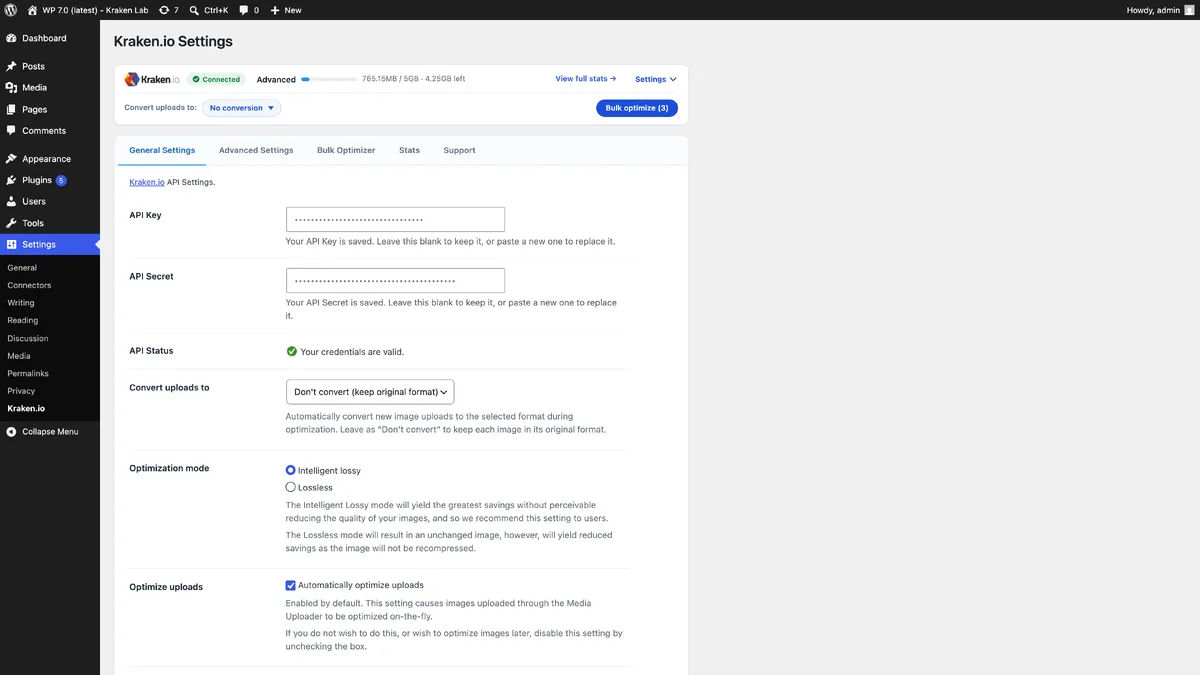
Task: Click the Advanced plan label
Action: pyautogui.click(x=276, y=80)
